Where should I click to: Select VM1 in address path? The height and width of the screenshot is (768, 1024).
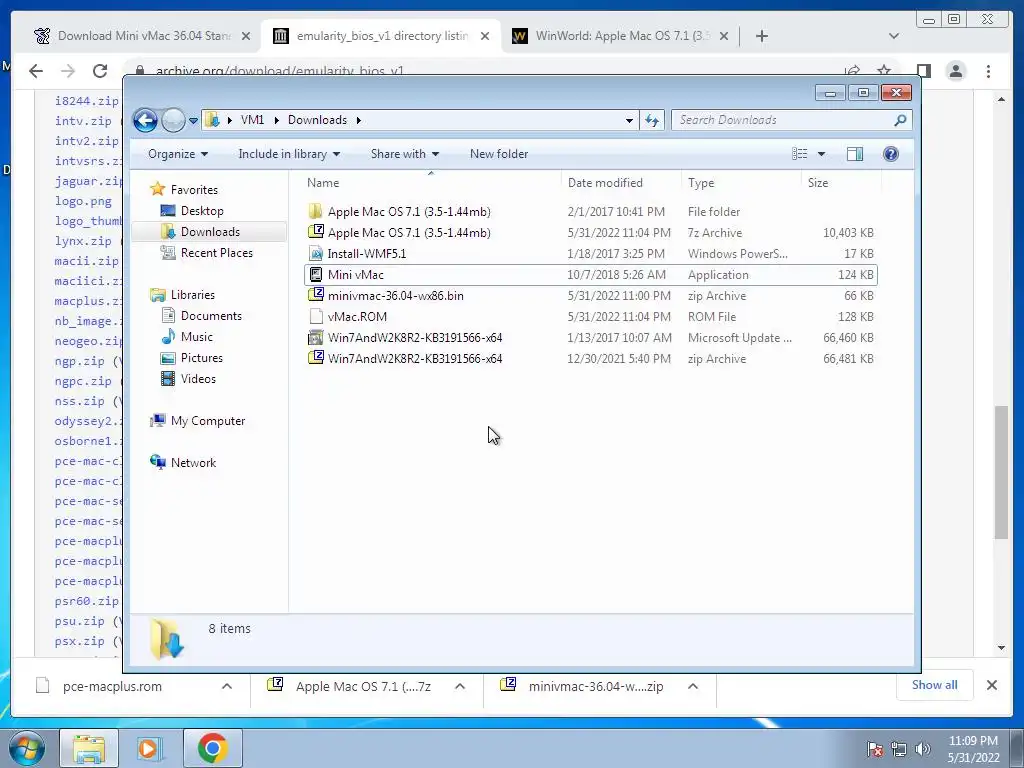[x=252, y=120]
